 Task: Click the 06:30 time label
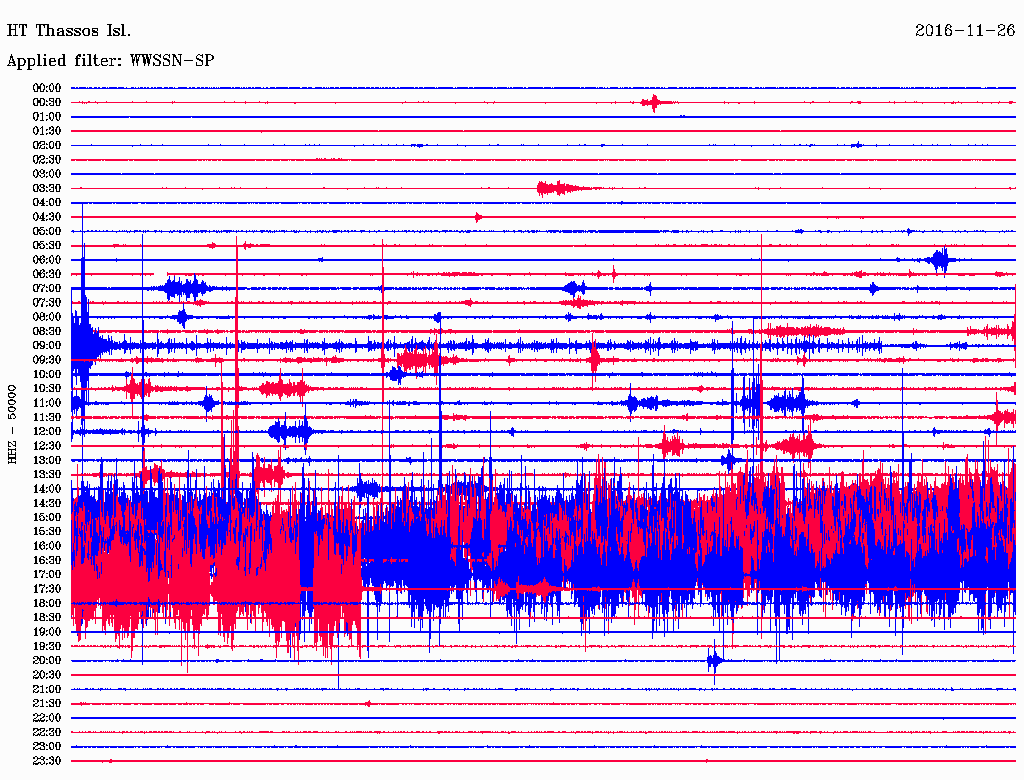tap(47, 274)
